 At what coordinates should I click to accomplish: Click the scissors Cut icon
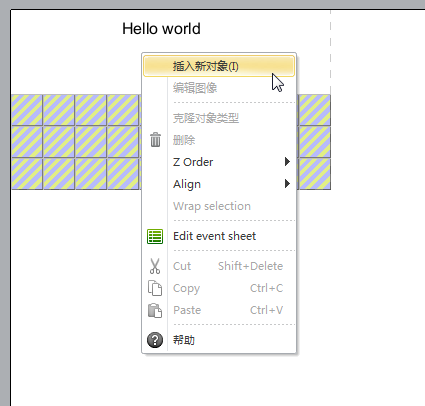tap(155, 266)
